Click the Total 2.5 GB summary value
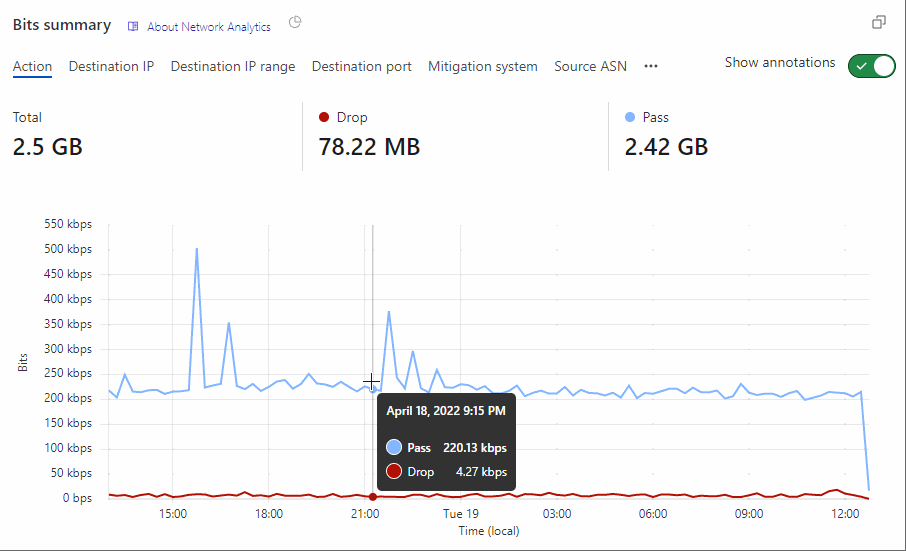The height and width of the screenshot is (551, 906). click(x=48, y=147)
